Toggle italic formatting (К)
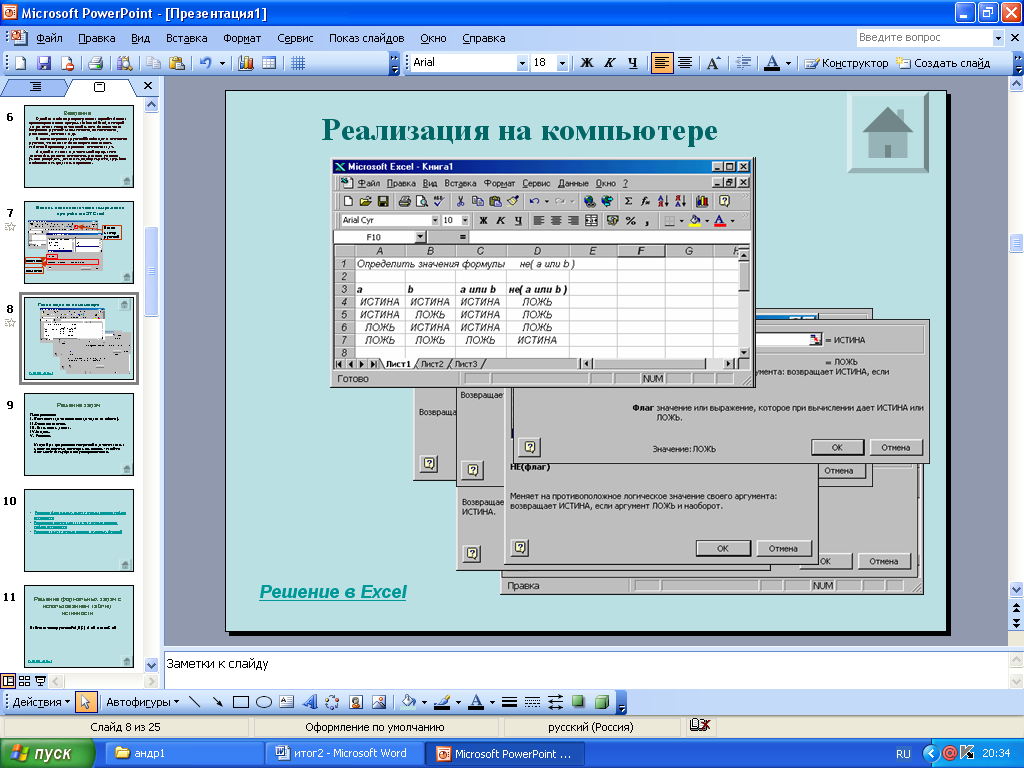 pyautogui.click(x=610, y=63)
